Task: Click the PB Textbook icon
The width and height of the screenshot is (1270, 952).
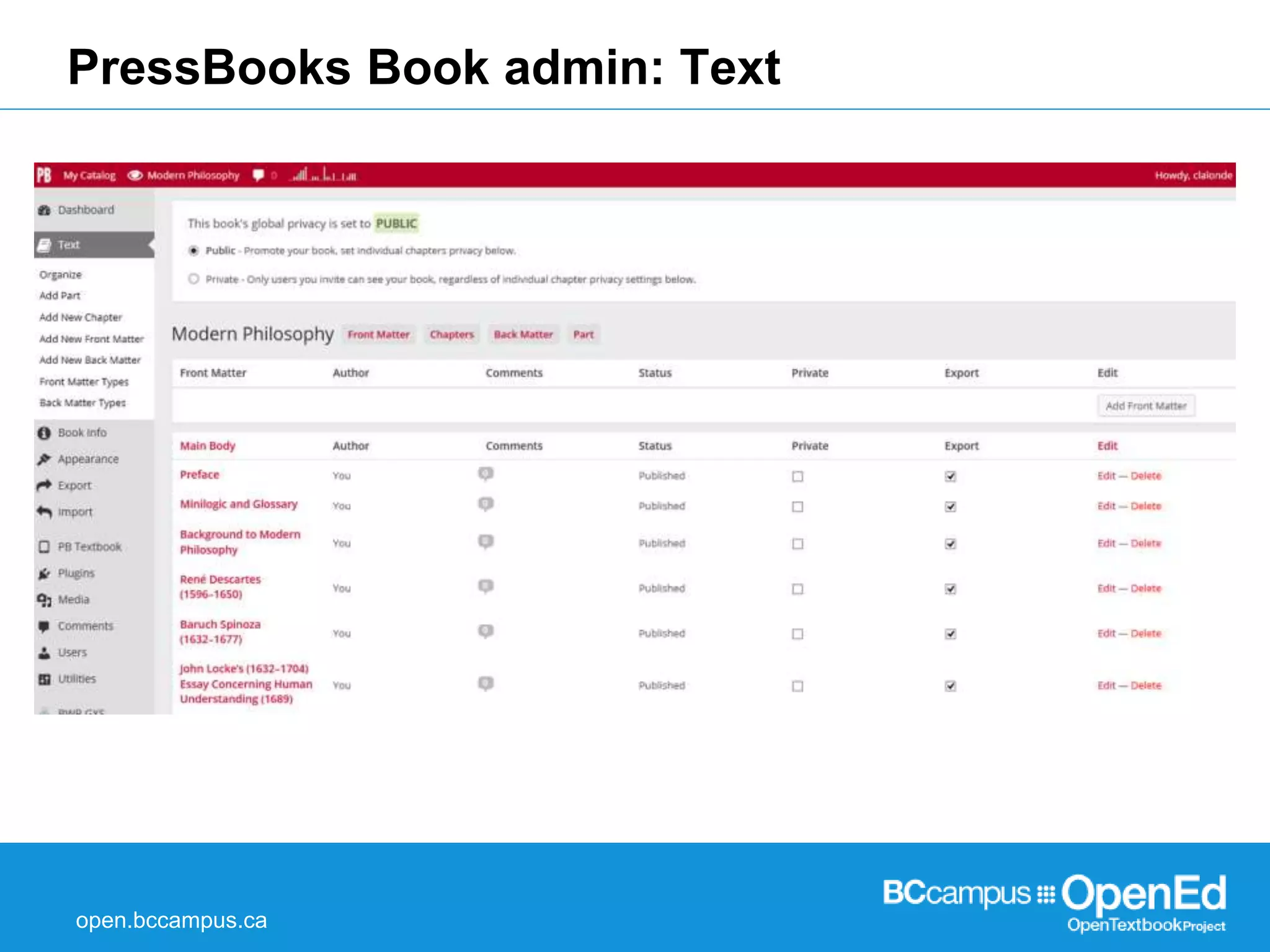Action: tap(44, 547)
